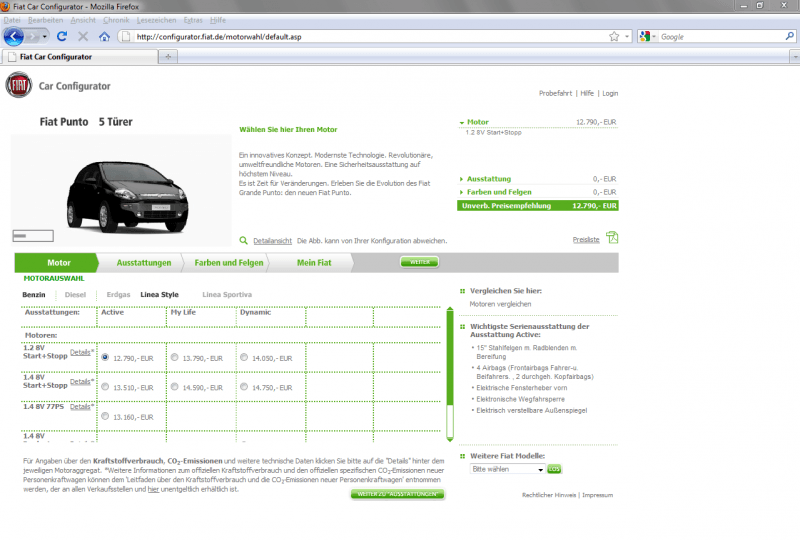
Task: Select 1.2 8V Start+Stopp Active 12.790 EUR
Action: (x=105, y=357)
